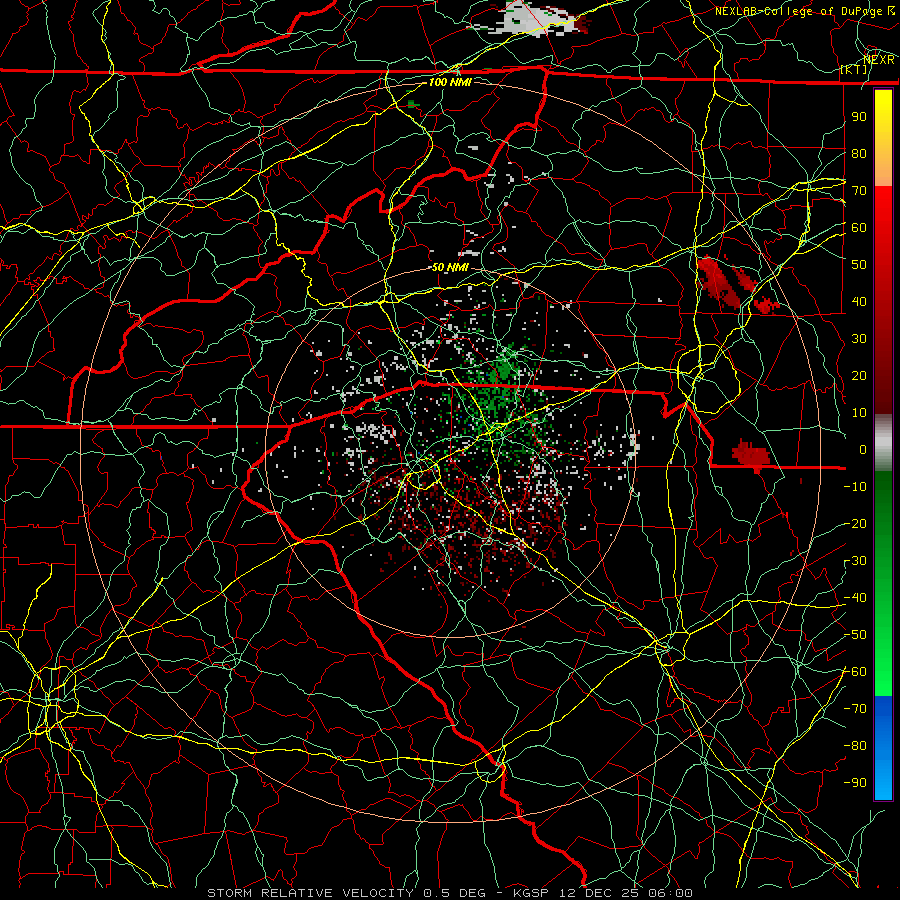
Task: Click the STORM RELATIVE VELOCITY caption text
Action: click(x=310, y=893)
